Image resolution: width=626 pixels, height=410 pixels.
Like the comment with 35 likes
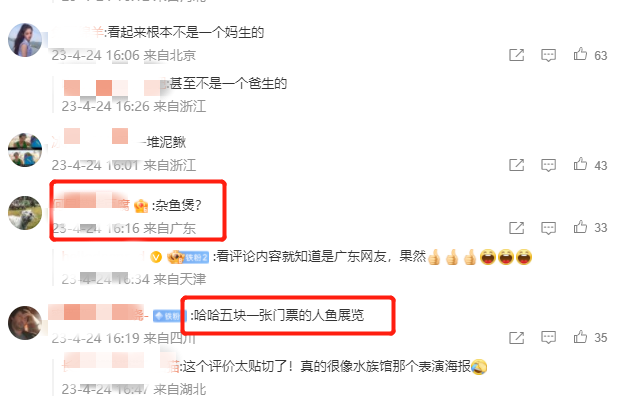580,337
